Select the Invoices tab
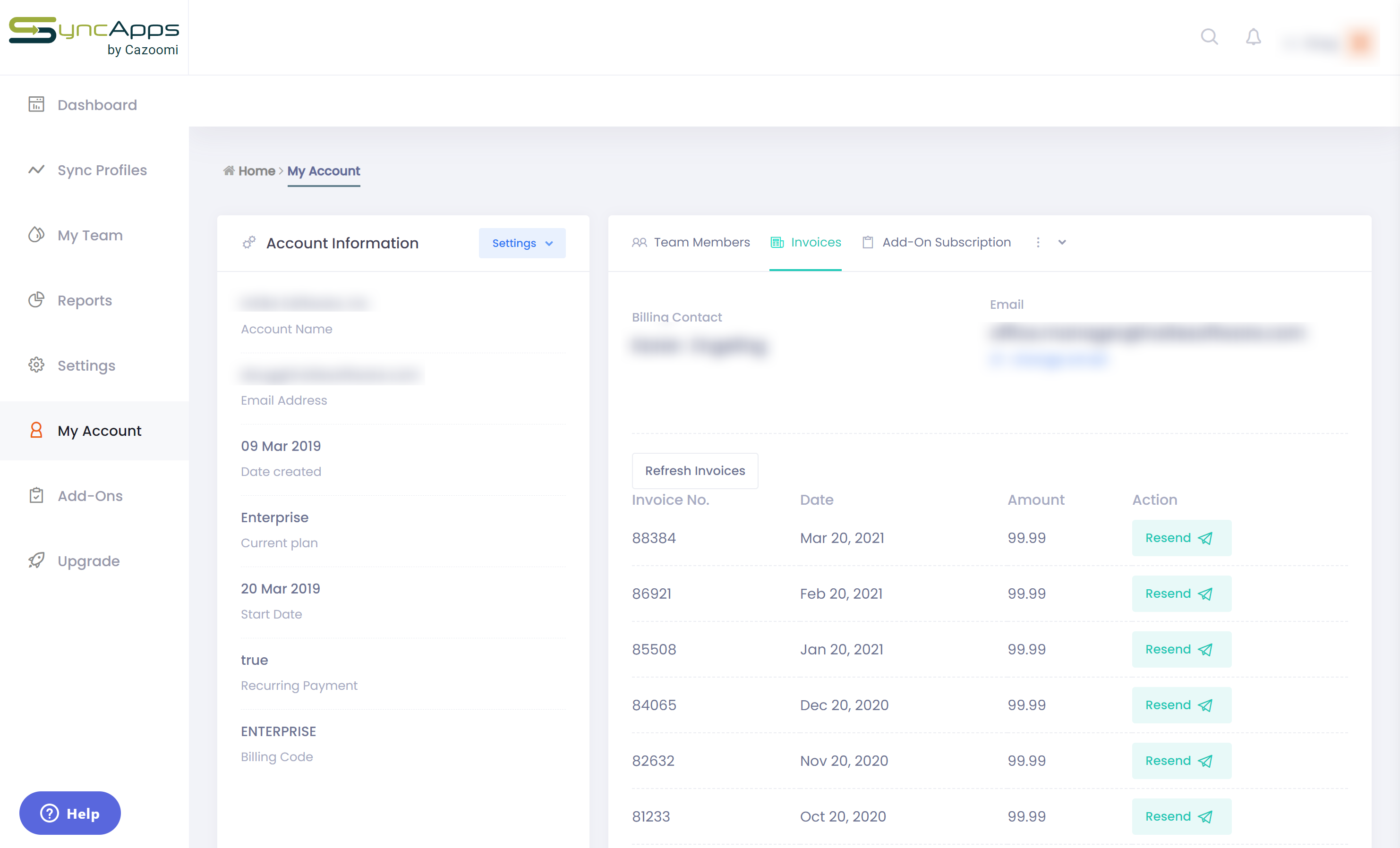 pos(805,243)
